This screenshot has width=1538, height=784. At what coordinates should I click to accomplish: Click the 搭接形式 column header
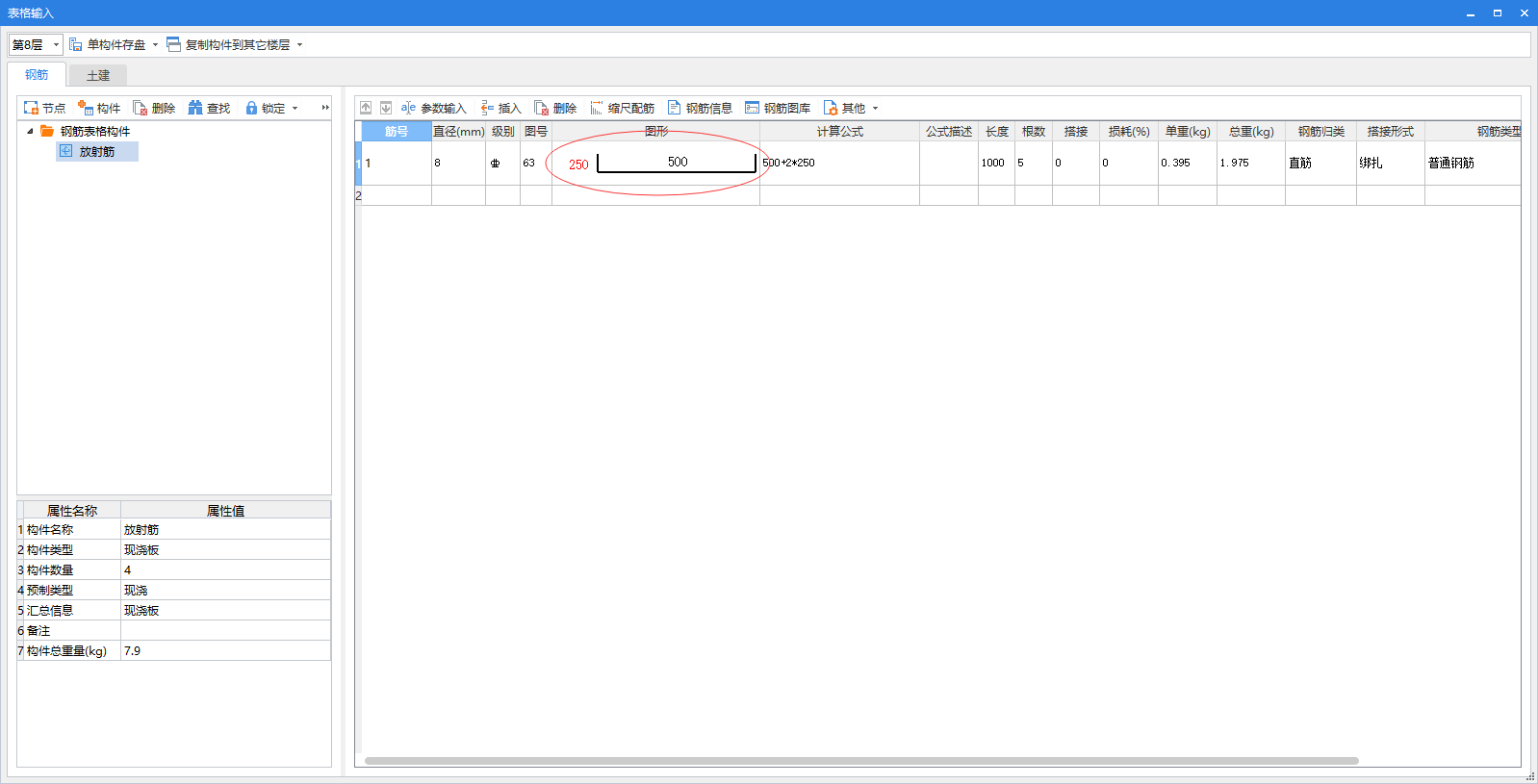[x=1391, y=132]
